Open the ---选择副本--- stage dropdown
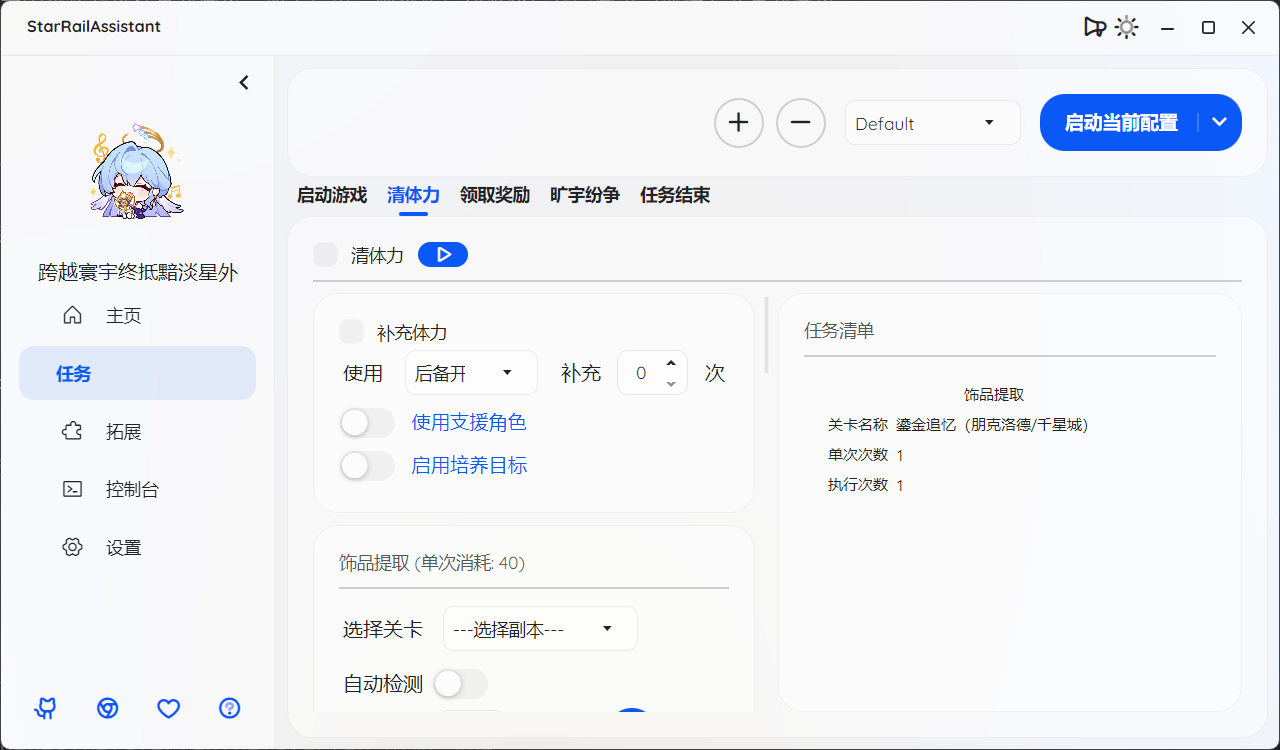Image resolution: width=1280 pixels, height=750 pixels. click(540, 628)
